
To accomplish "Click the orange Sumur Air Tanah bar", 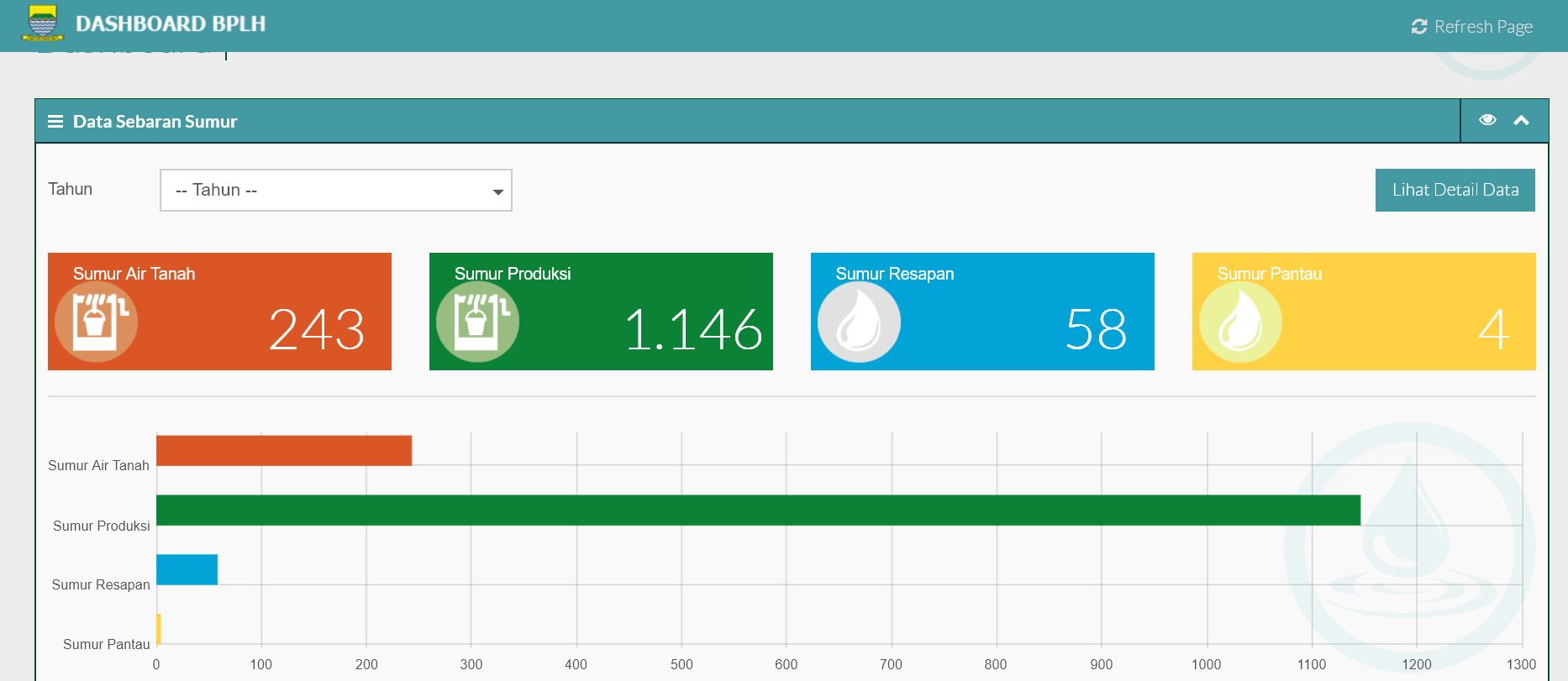I will 284,450.
